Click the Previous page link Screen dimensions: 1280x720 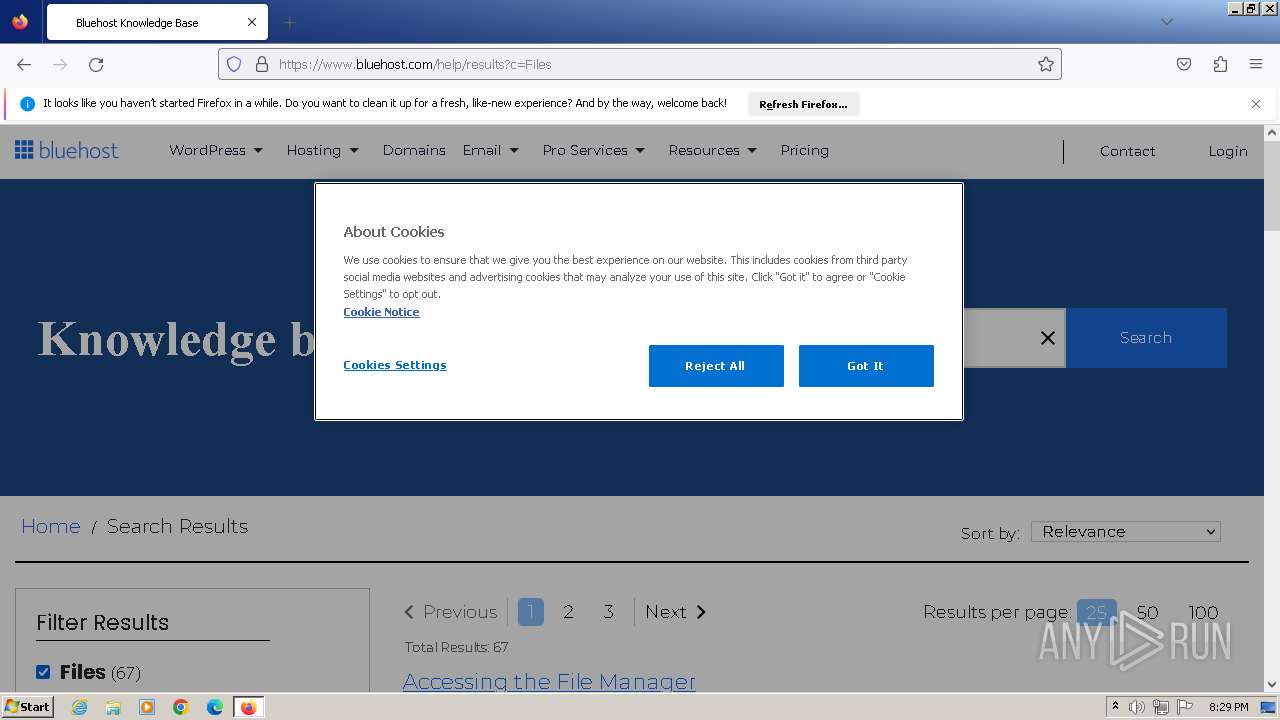tap(450, 612)
